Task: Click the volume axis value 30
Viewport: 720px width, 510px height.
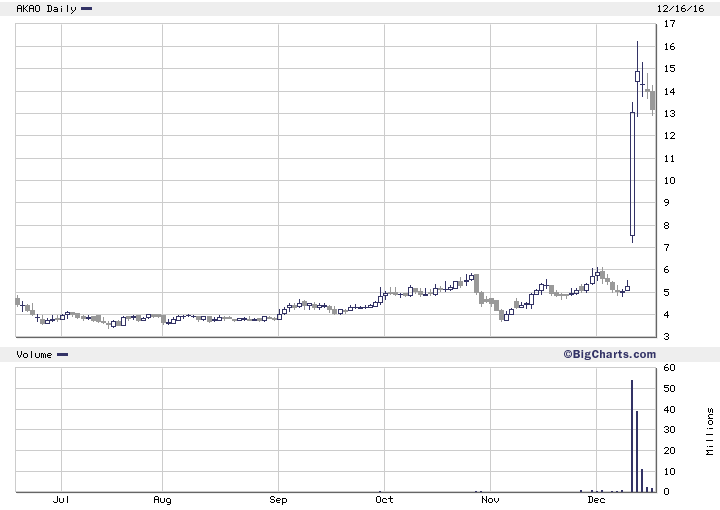Action: tap(669, 430)
